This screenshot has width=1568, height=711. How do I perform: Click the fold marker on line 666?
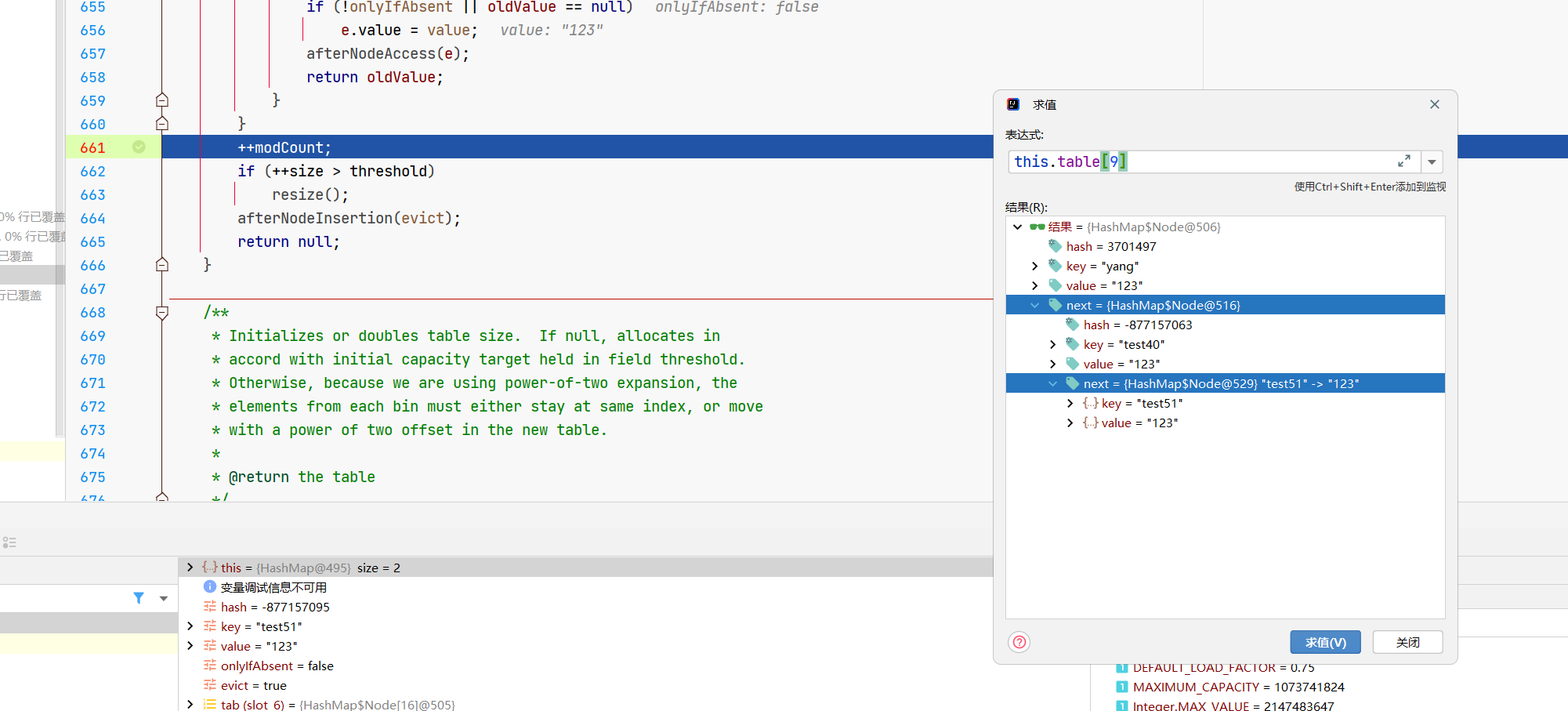point(162,265)
